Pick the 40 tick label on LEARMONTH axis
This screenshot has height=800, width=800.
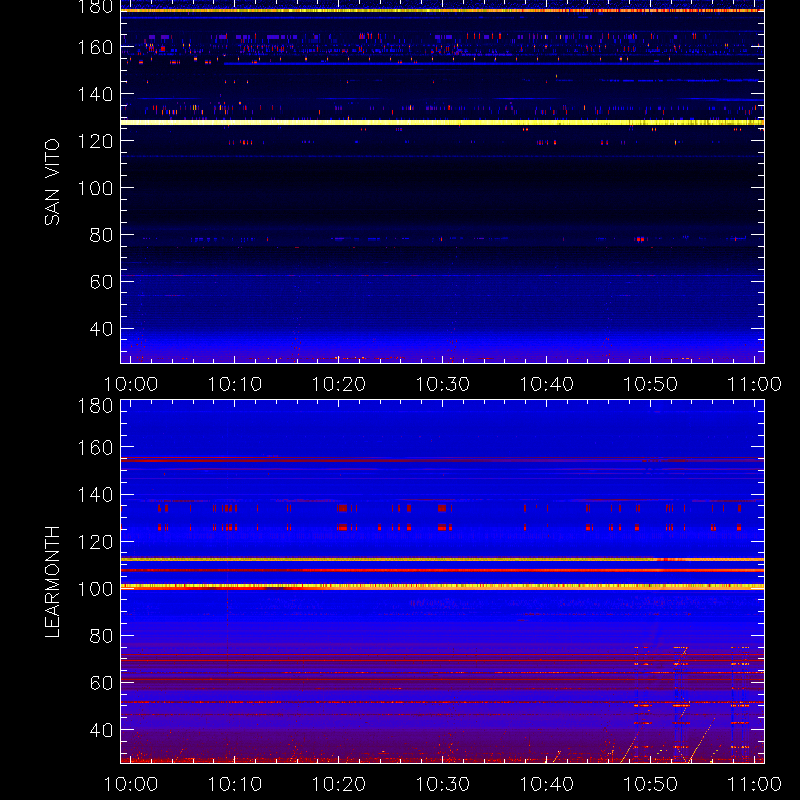(x=101, y=730)
